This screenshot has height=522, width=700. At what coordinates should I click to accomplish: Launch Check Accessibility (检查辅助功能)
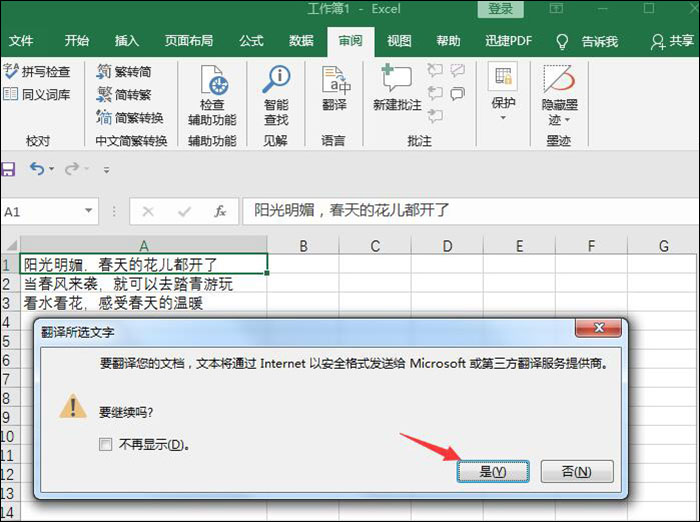pos(212,96)
